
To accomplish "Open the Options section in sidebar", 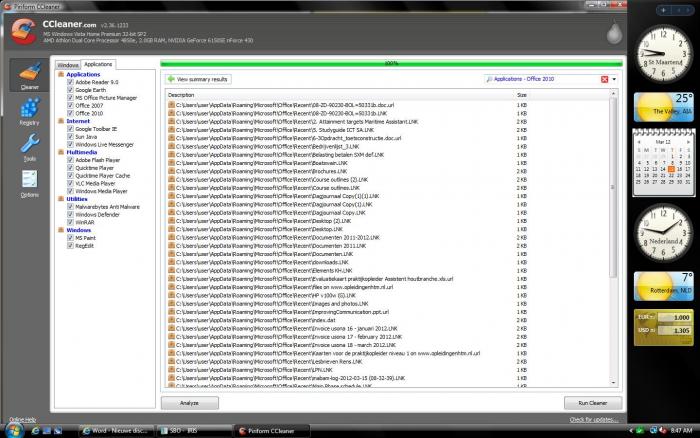I will coord(29,184).
